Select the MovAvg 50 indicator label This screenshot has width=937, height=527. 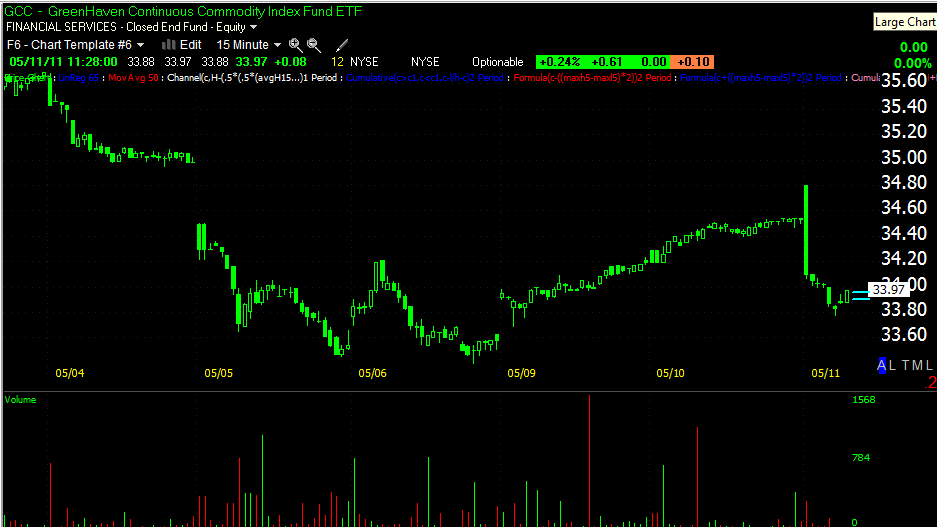(x=133, y=78)
